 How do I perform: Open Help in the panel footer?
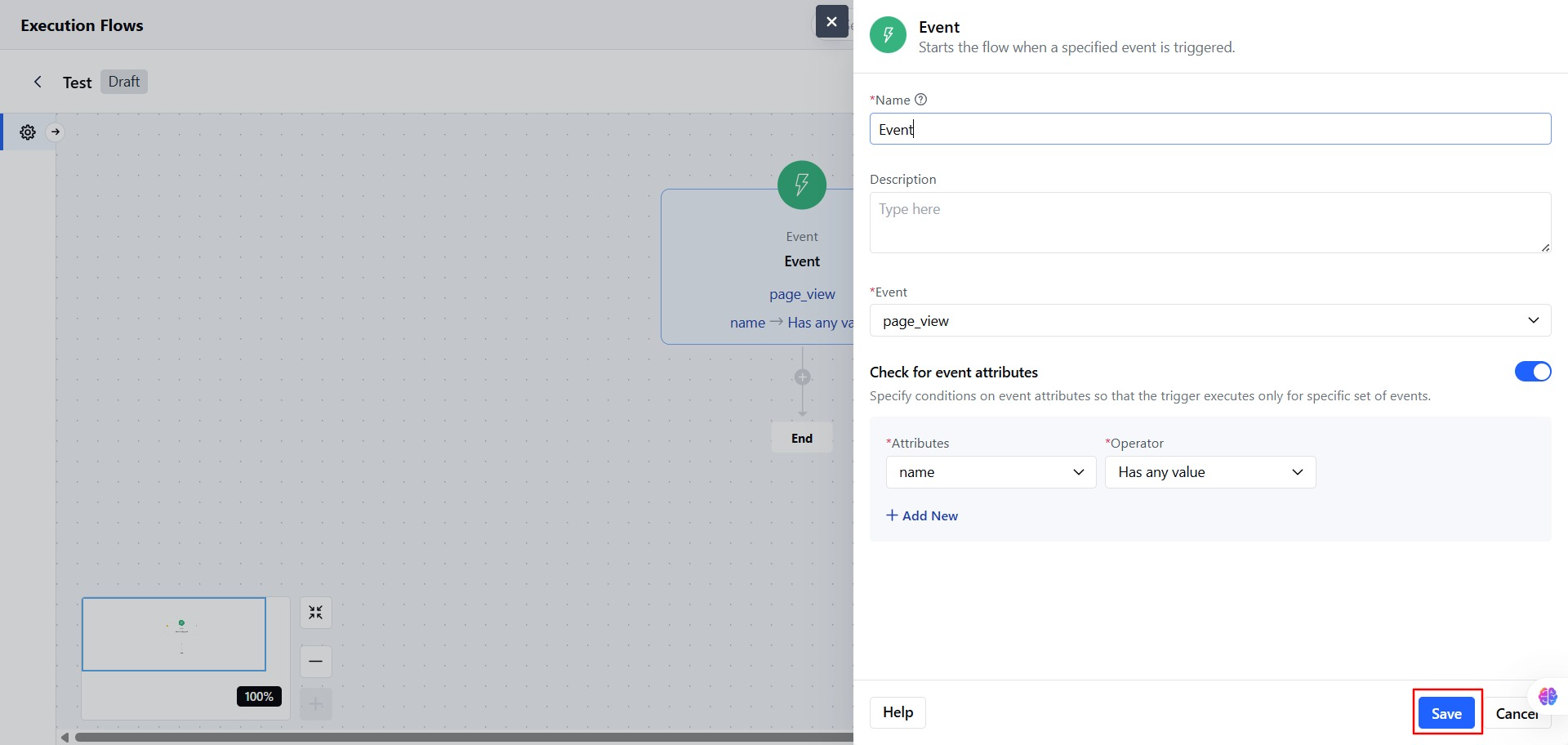tap(898, 712)
